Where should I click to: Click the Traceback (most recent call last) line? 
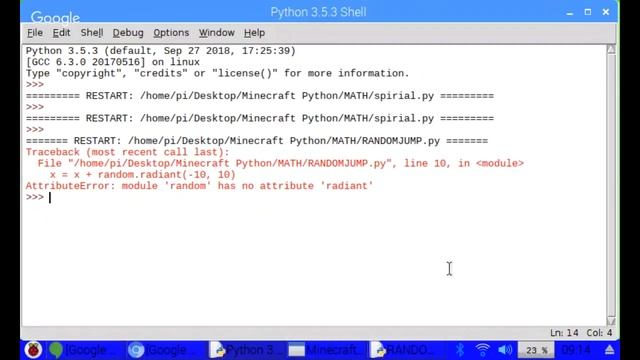[127, 152]
